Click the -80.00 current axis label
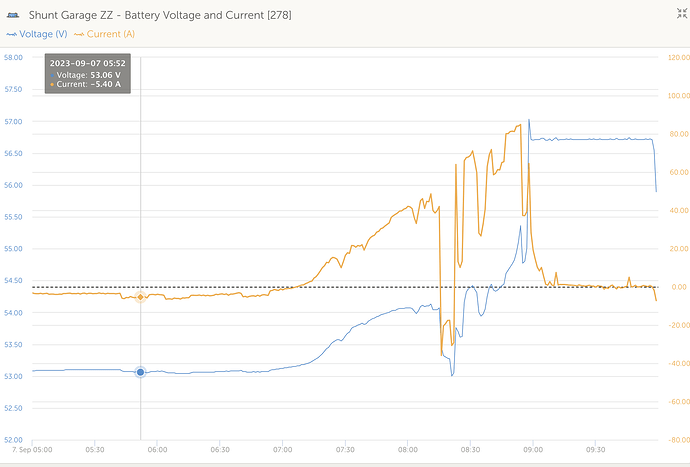The image size is (690, 467). click(678, 440)
